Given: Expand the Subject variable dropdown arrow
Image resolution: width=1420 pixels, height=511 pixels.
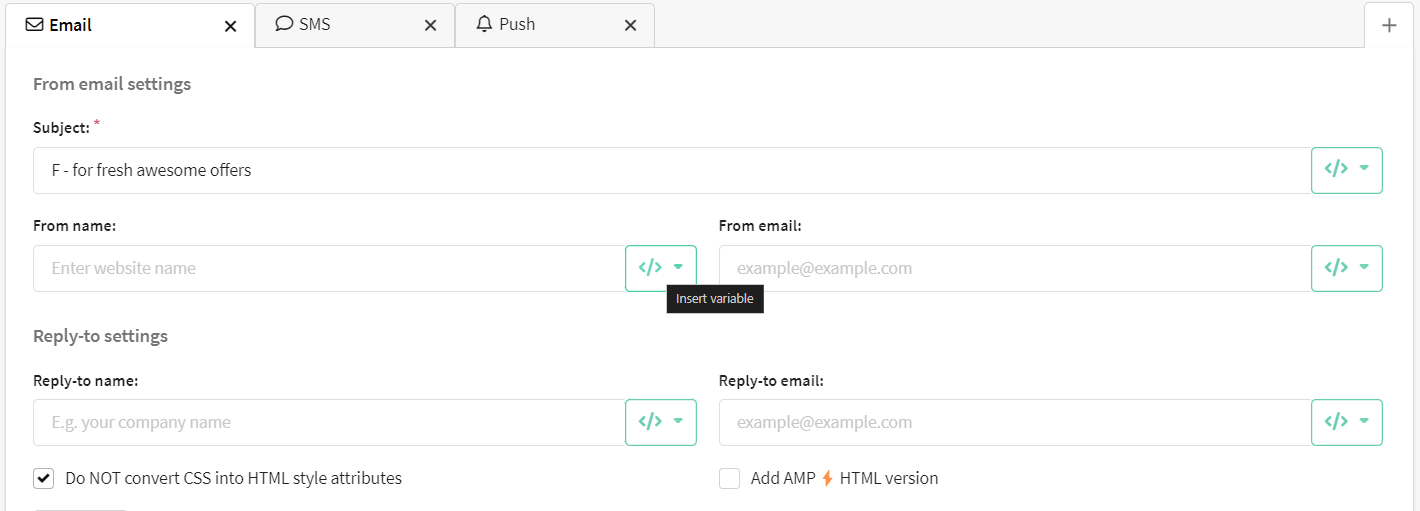Looking at the screenshot, I should point(1364,170).
